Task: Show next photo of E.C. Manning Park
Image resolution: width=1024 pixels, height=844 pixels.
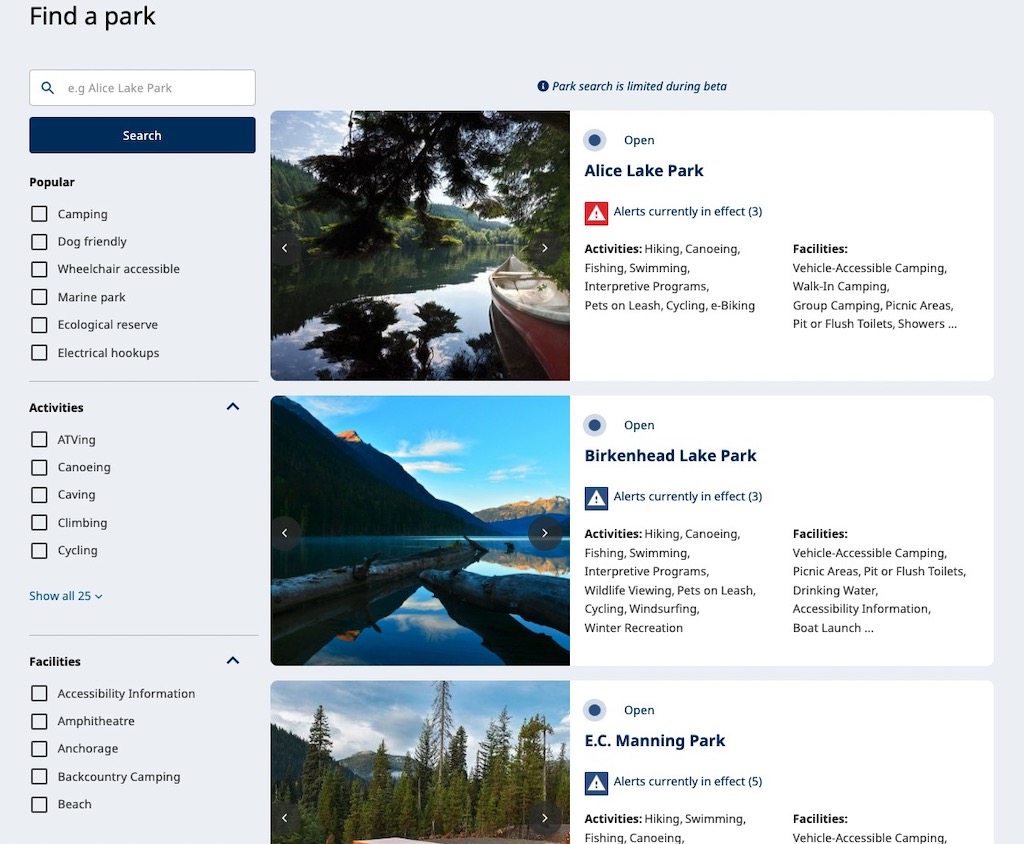Action: (x=545, y=817)
